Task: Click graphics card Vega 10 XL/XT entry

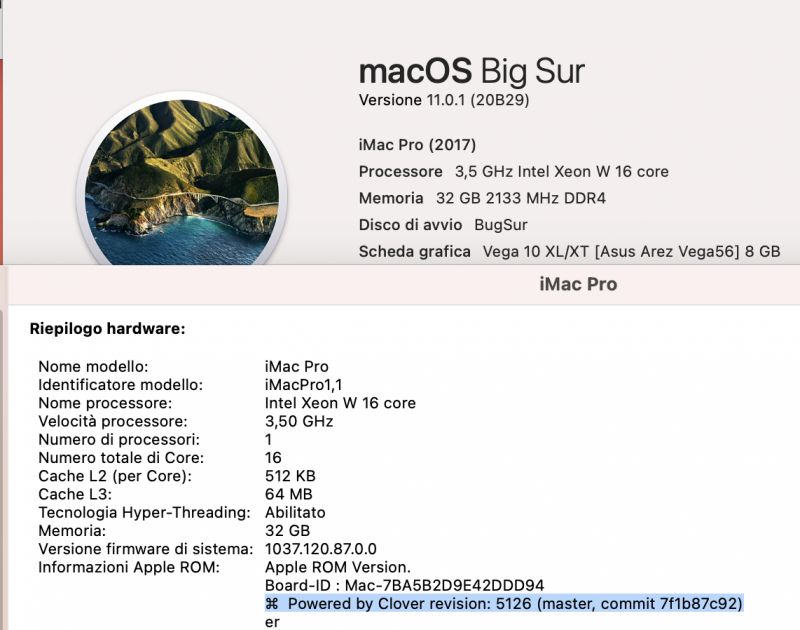Action: tap(632, 251)
